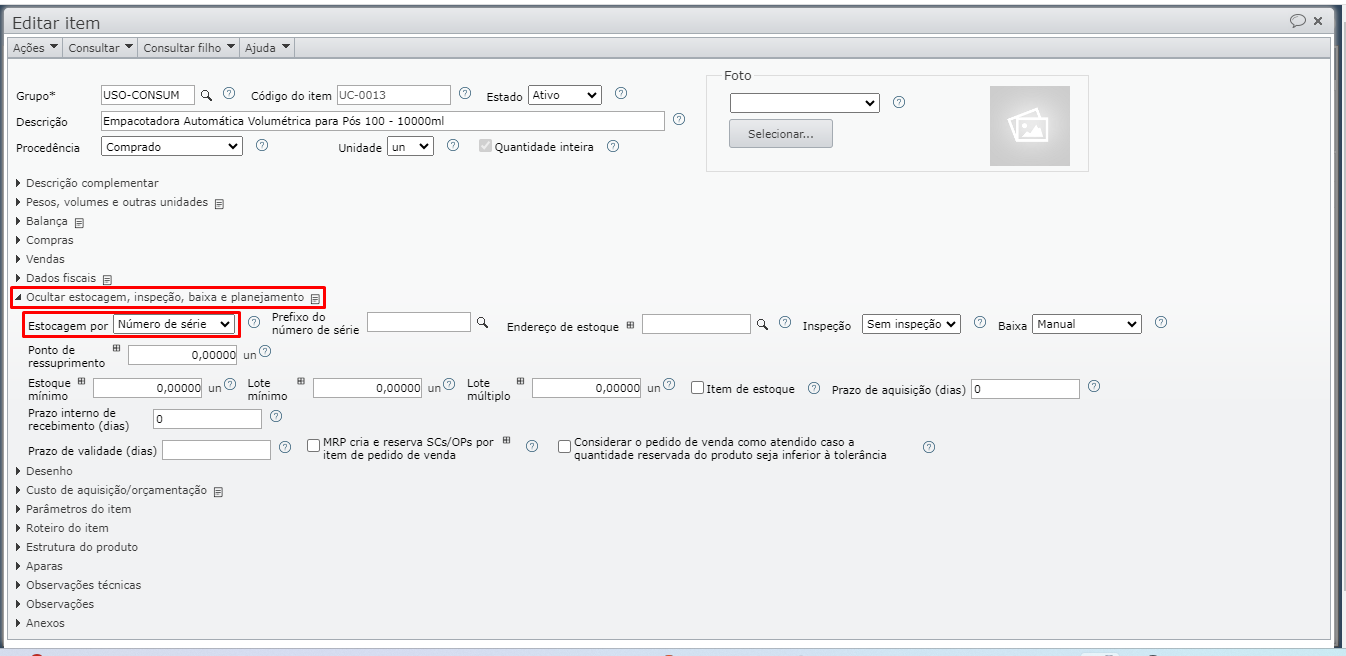Click help icon next to Código do item
The image size is (1346, 656).
(465, 94)
